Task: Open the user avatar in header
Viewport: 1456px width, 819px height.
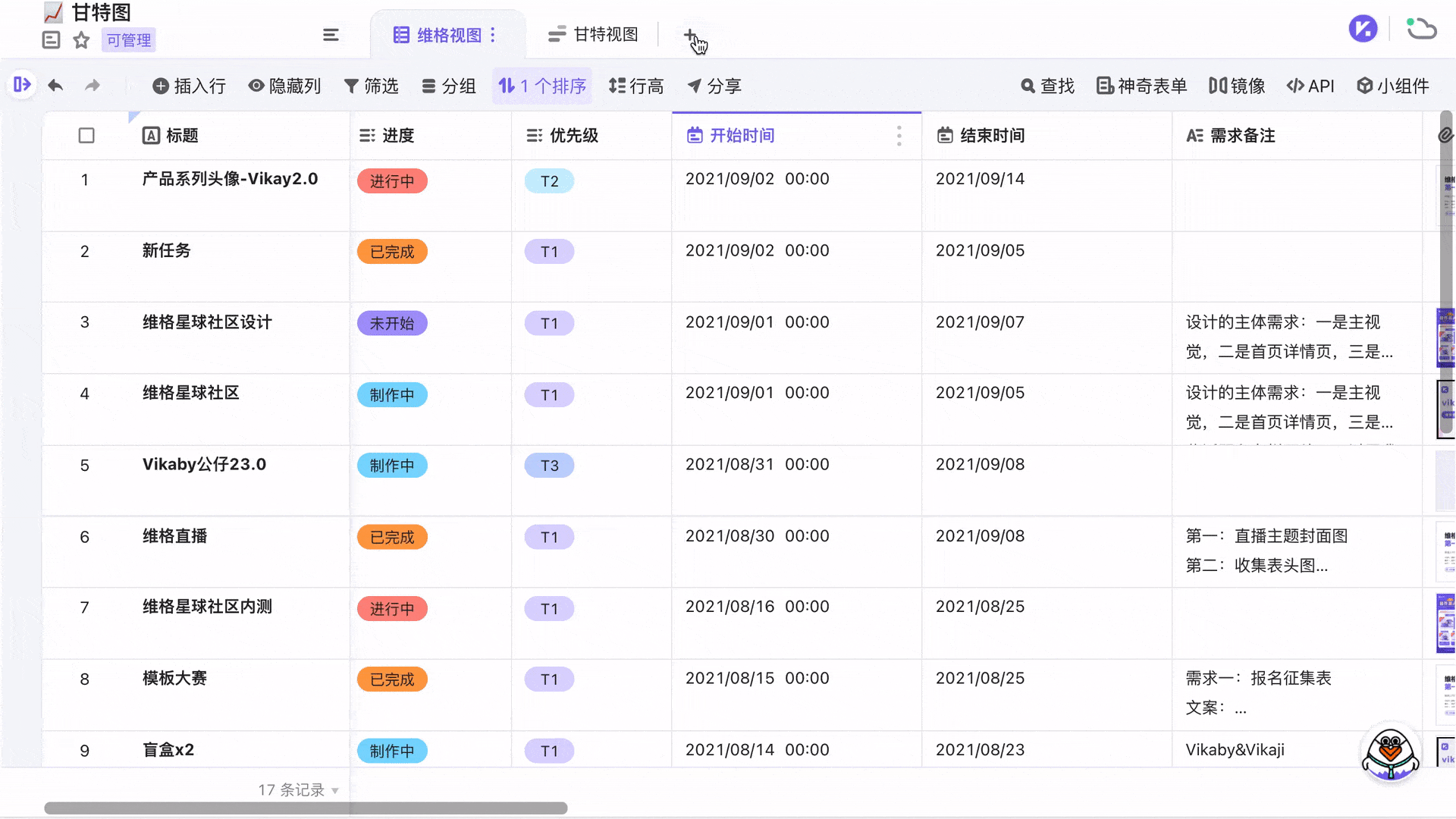Action: coord(1363,30)
